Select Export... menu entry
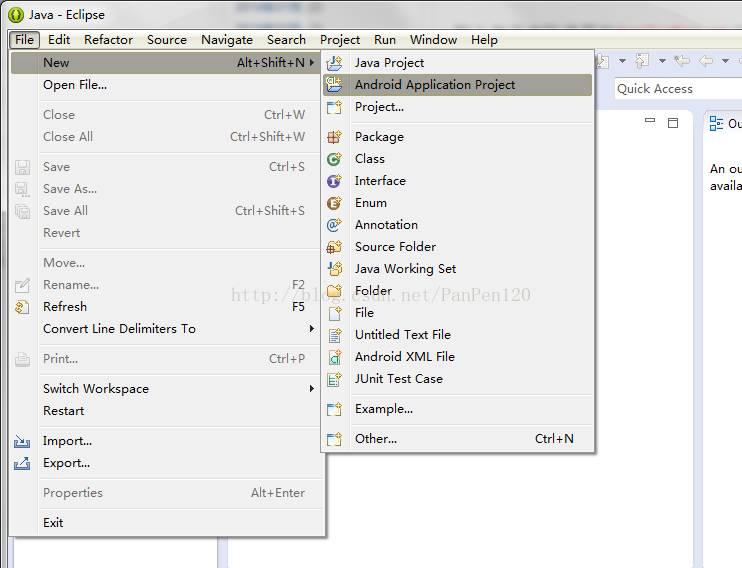742x568 pixels. (166, 463)
